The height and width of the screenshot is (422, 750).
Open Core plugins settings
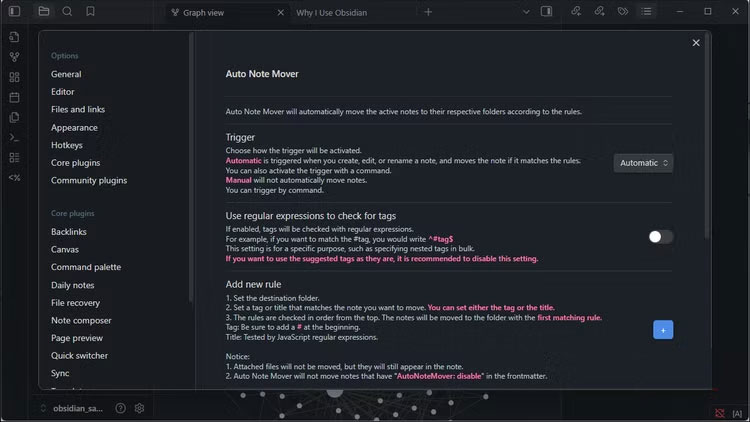pyautogui.click(x=76, y=163)
